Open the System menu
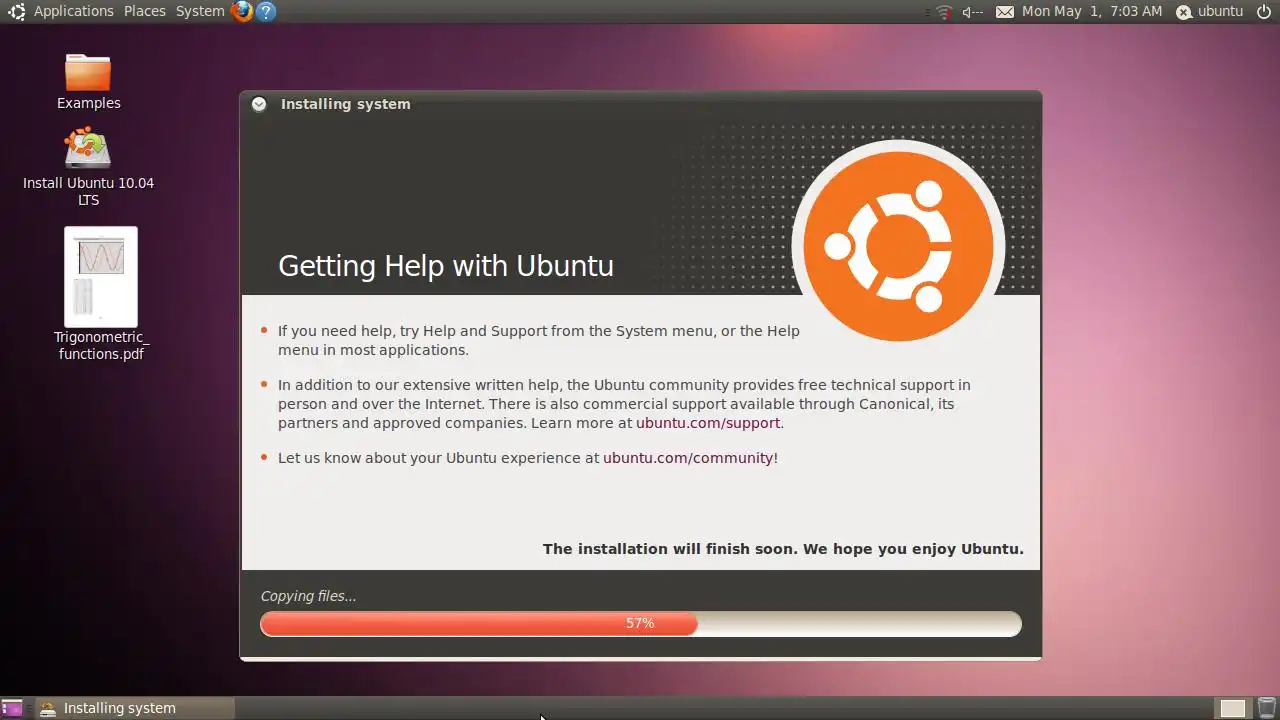 [x=200, y=11]
